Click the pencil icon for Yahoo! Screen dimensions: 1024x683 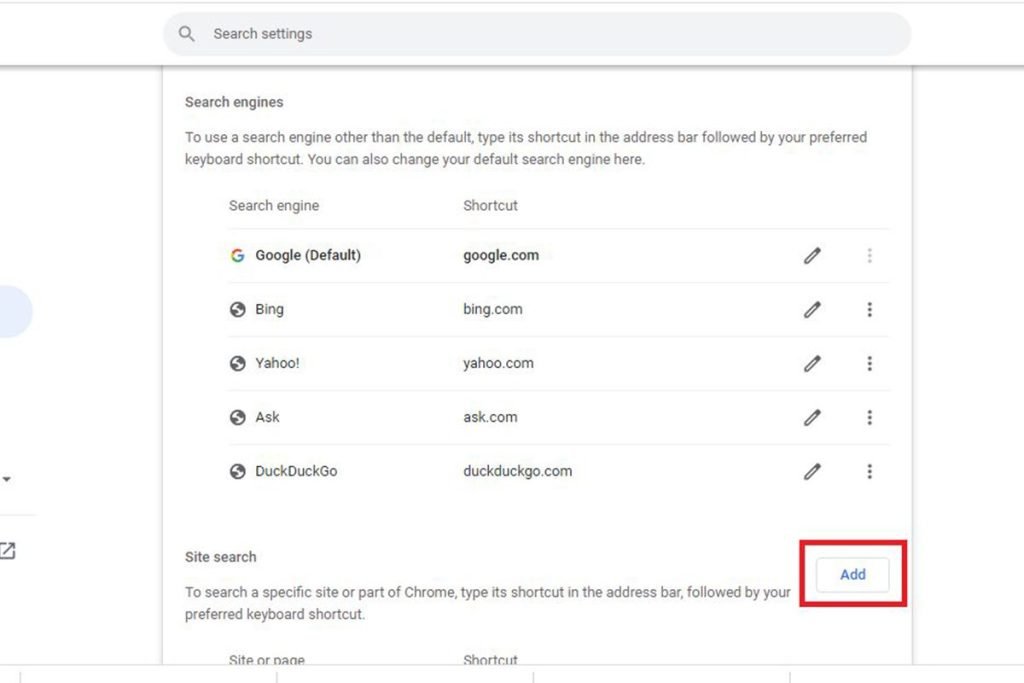pyautogui.click(x=812, y=363)
